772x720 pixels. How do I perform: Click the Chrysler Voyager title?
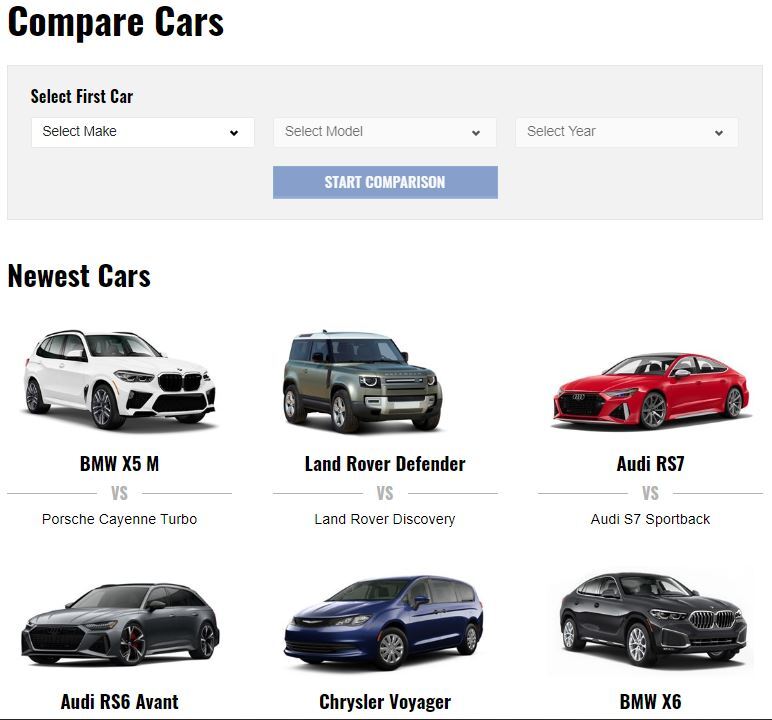click(x=385, y=702)
